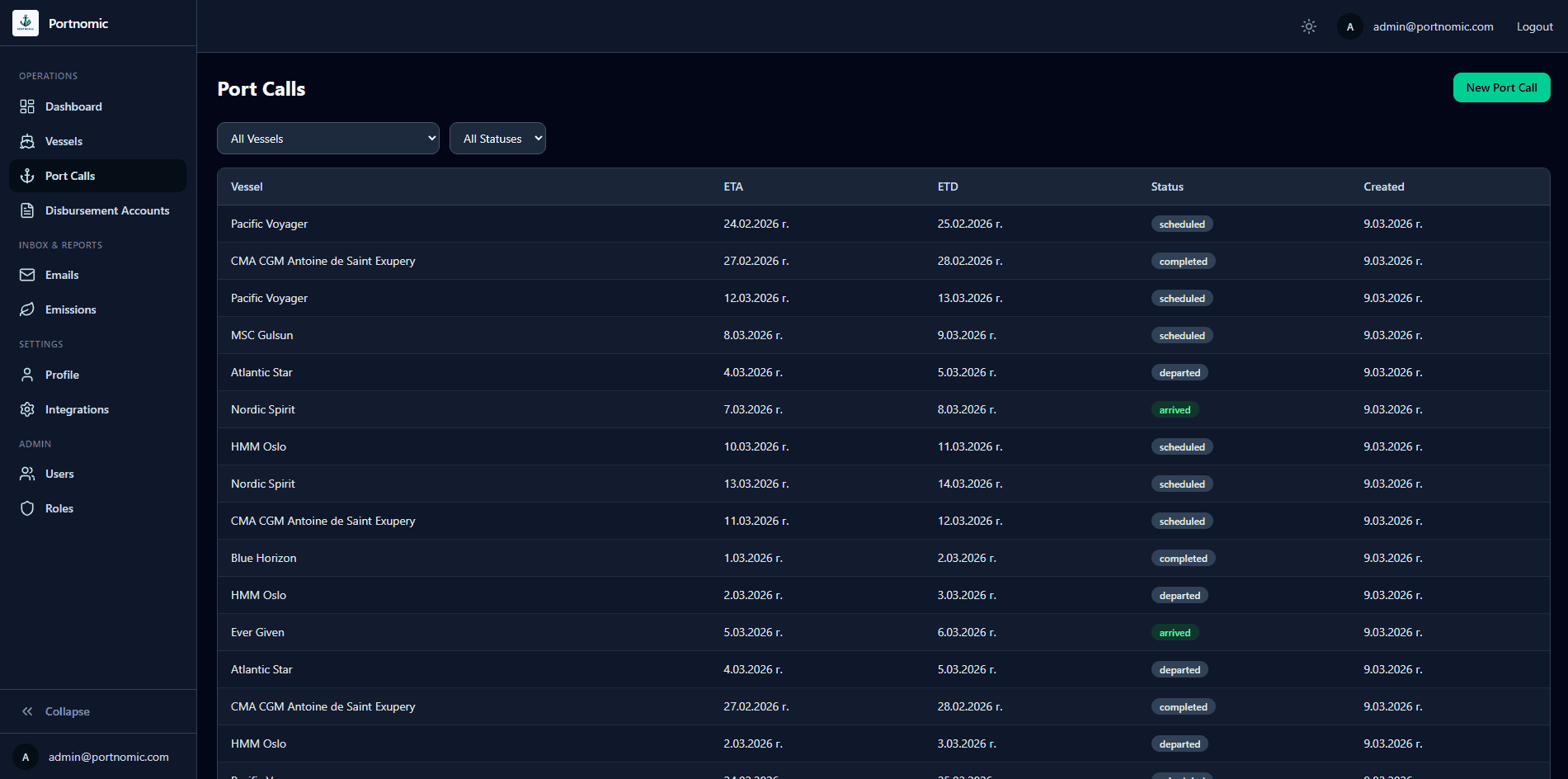This screenshot has height=779, width=1568.
Task: Click Logout in the top bar
Action: pos(1534,26)
